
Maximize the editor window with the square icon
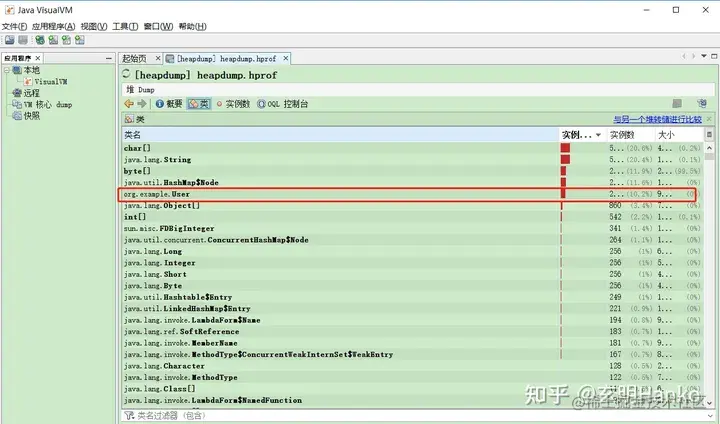coord(714,56)
